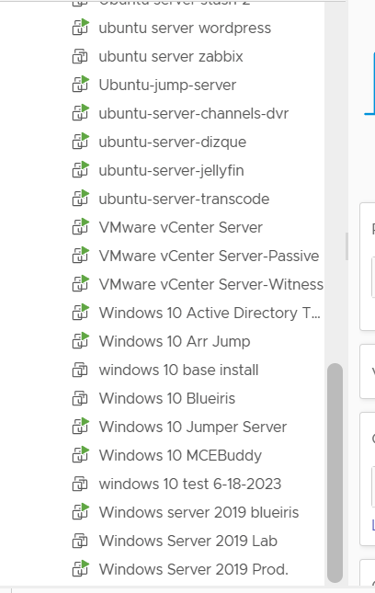
Task: Open the Windows 10 MCEBuddy VM
Action: pyautogui.click(x=180, y=456)
